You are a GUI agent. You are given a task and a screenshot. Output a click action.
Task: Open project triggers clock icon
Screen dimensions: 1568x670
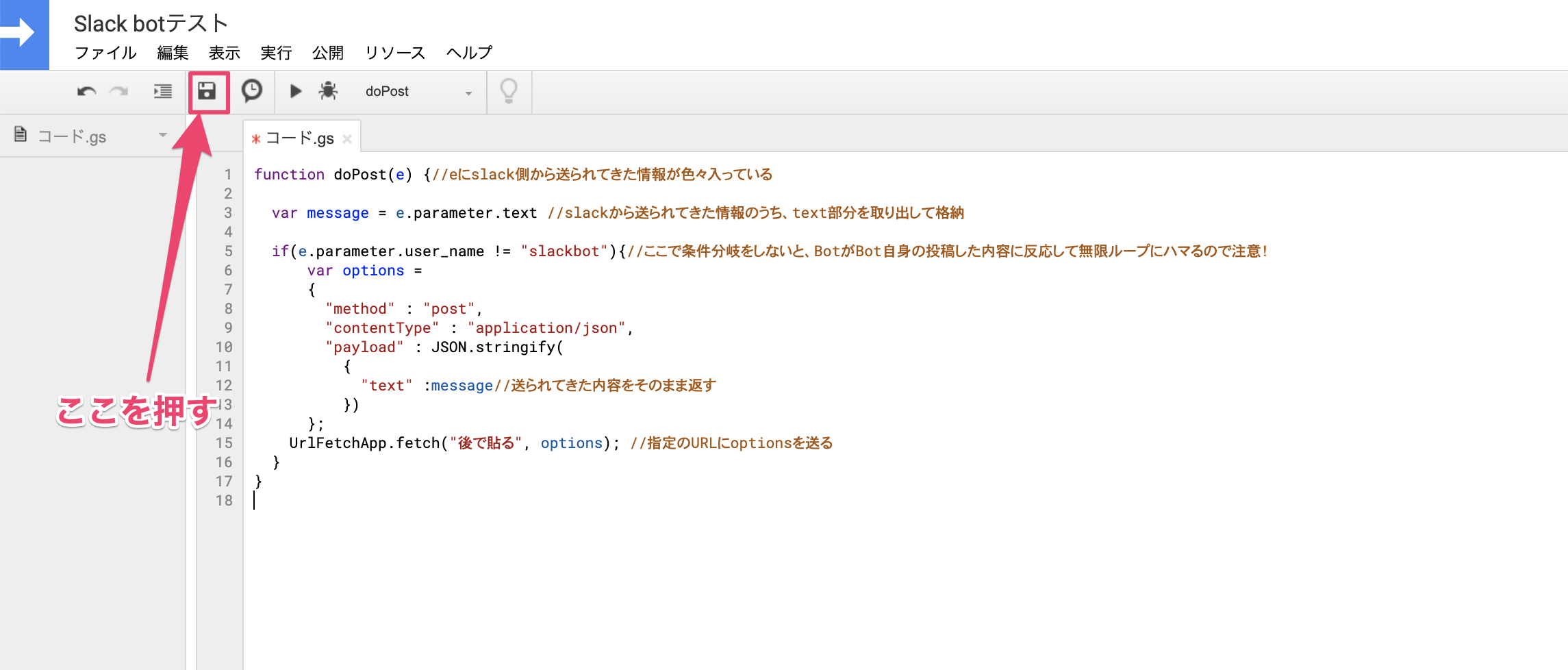tap(252, 90)
